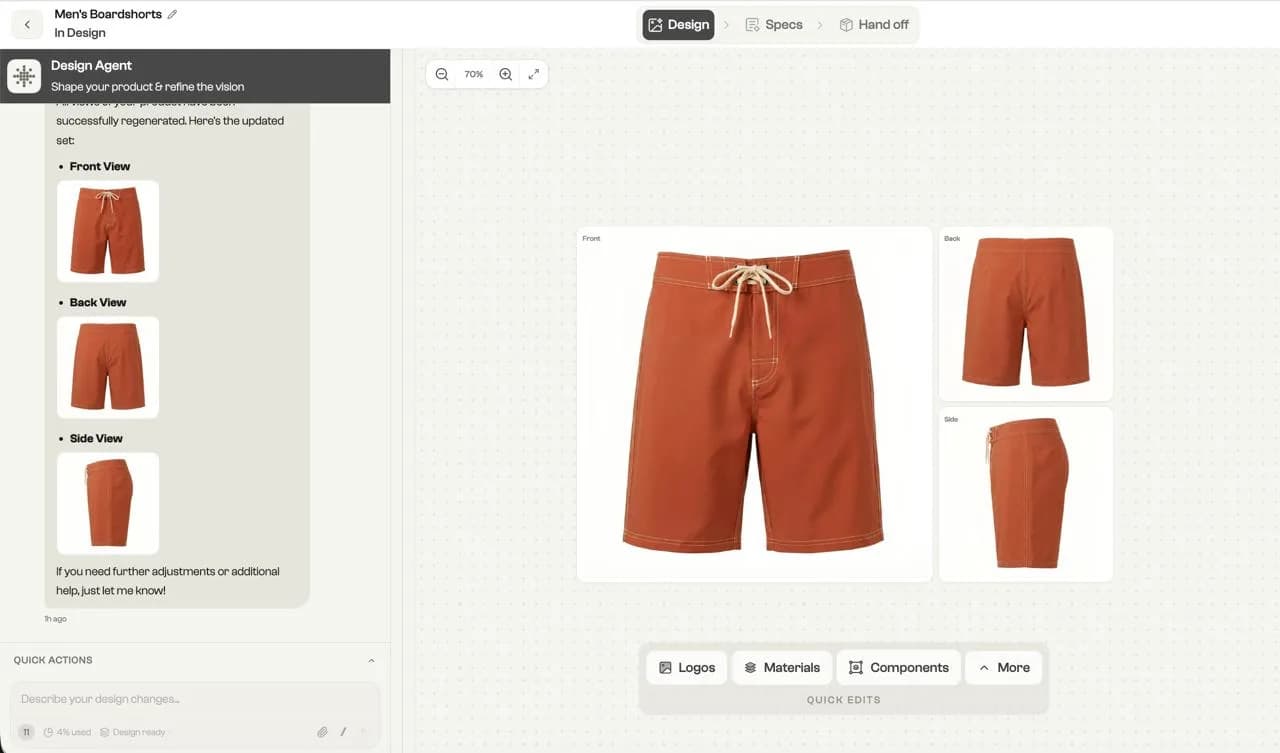1280x753 pixels.
Task: Open the Materials quick edit
Action: tap(782, 667)
